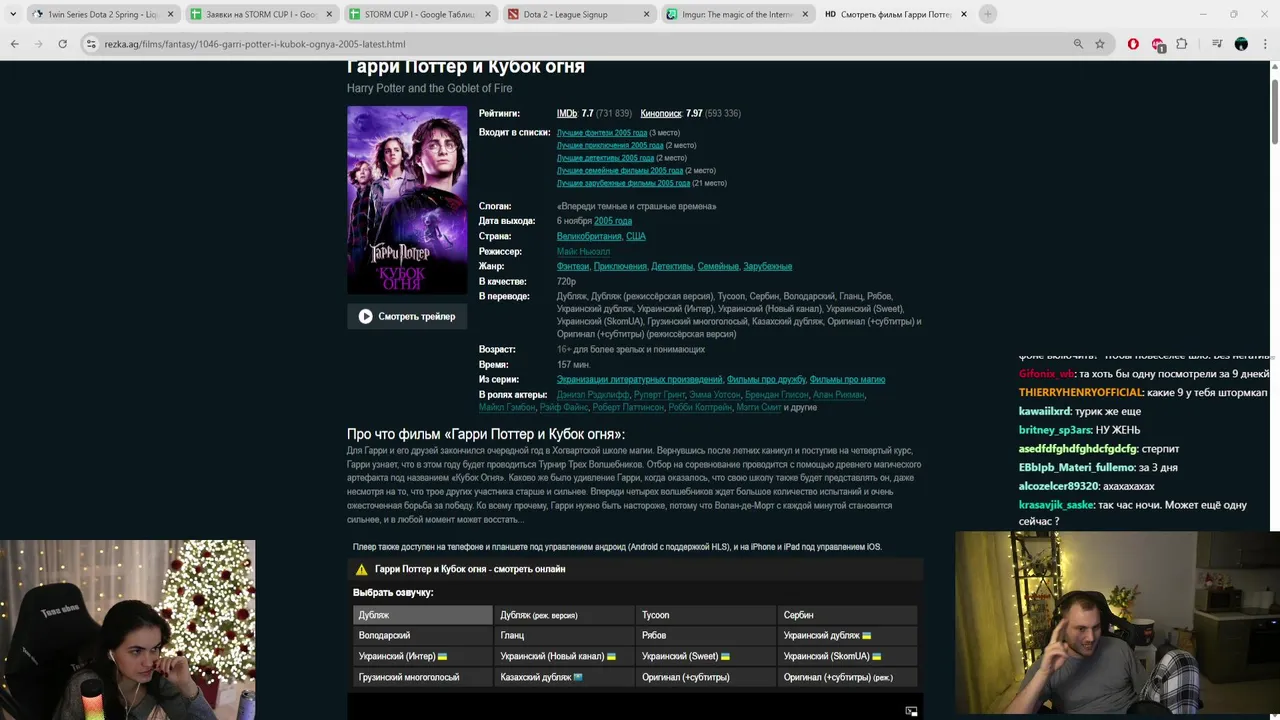
Task: Open a new browser tab
Action: (x=987, y=14)
